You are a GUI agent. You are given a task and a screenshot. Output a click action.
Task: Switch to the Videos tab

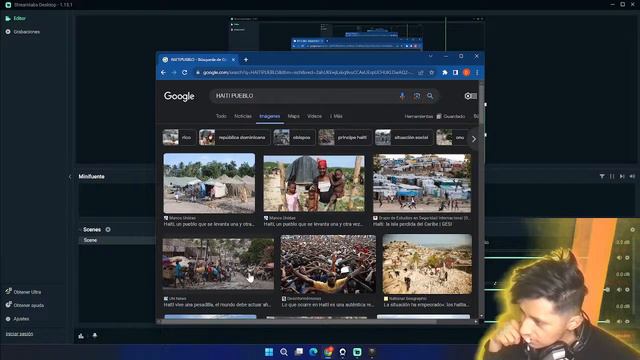[314, 116]
